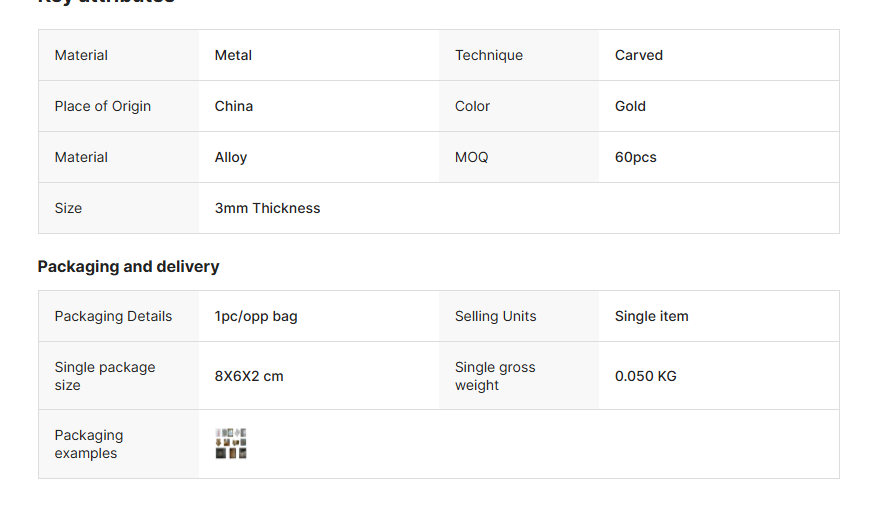This screenshot has width=870, height=506.
Task: Select the "3mm Thickness" size value
Action: tap(267, 208)
